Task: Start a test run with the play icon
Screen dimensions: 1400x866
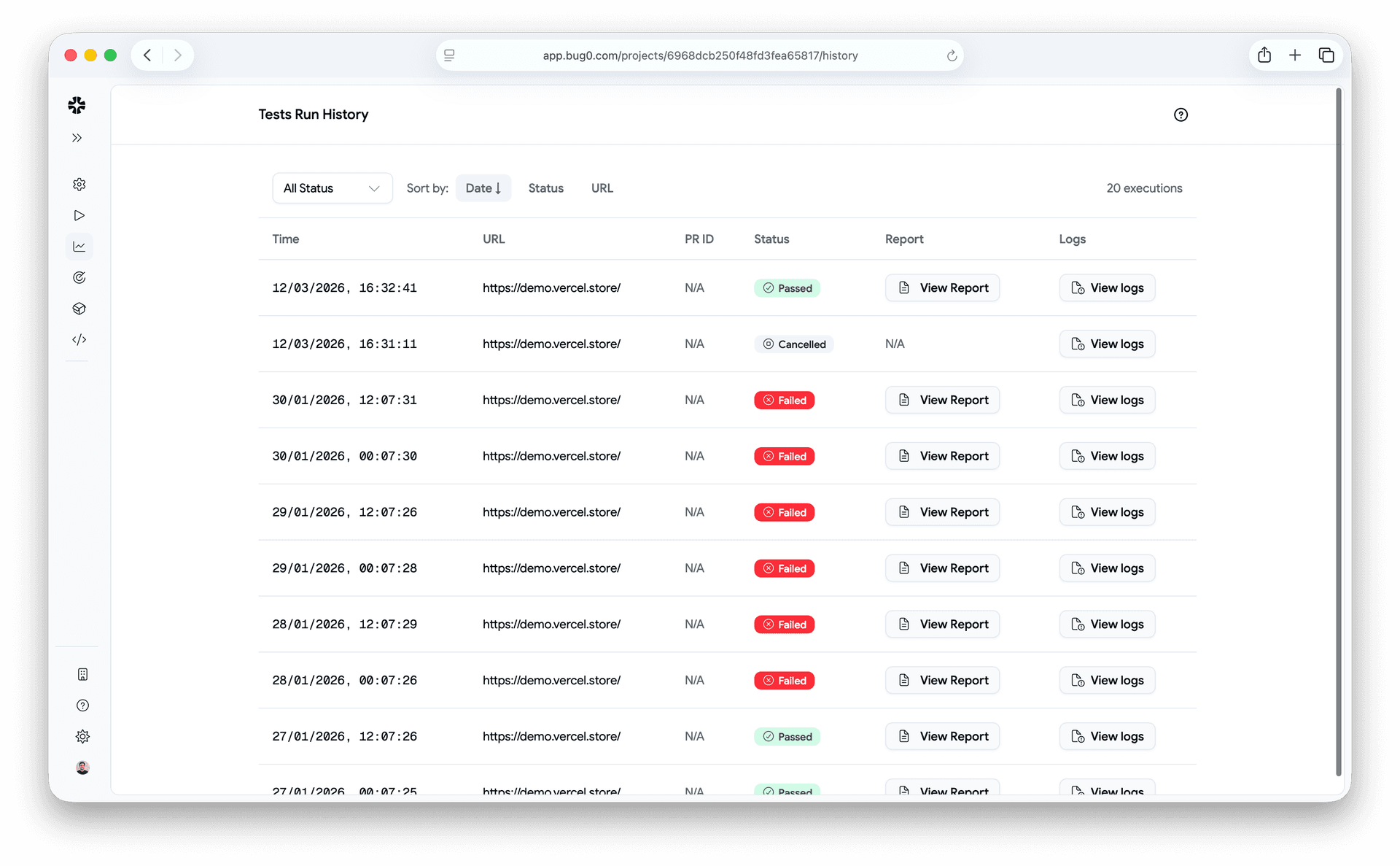Action: click(79, 215)
